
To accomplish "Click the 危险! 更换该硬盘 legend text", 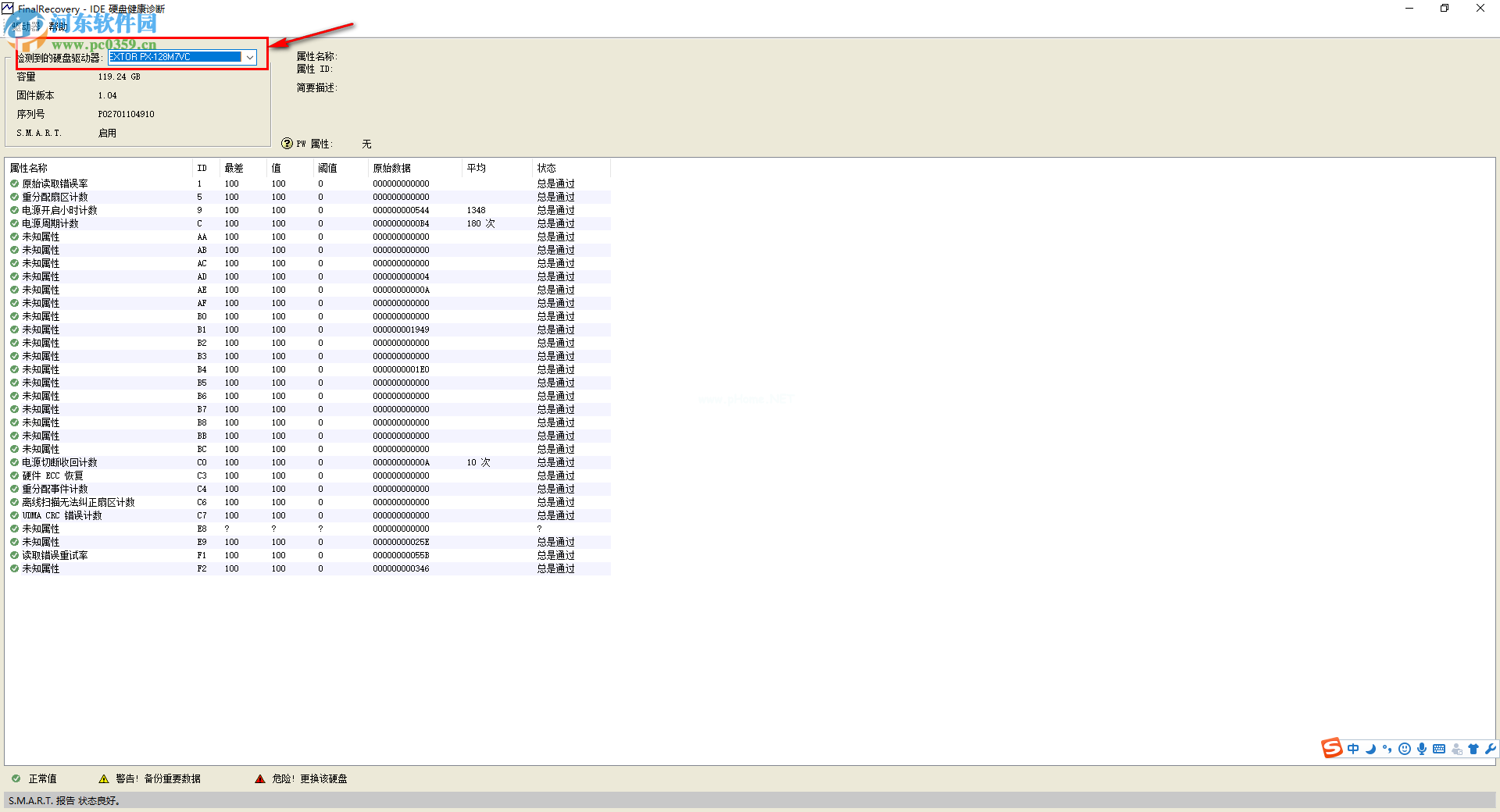I will 309,778.
